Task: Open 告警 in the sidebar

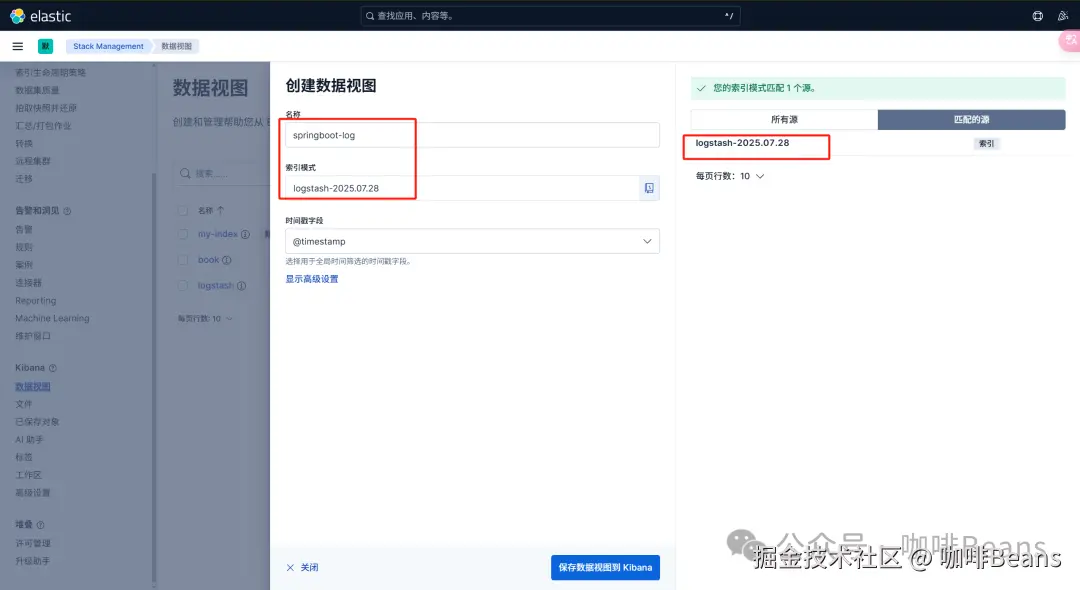Action: tap(24, 229)
